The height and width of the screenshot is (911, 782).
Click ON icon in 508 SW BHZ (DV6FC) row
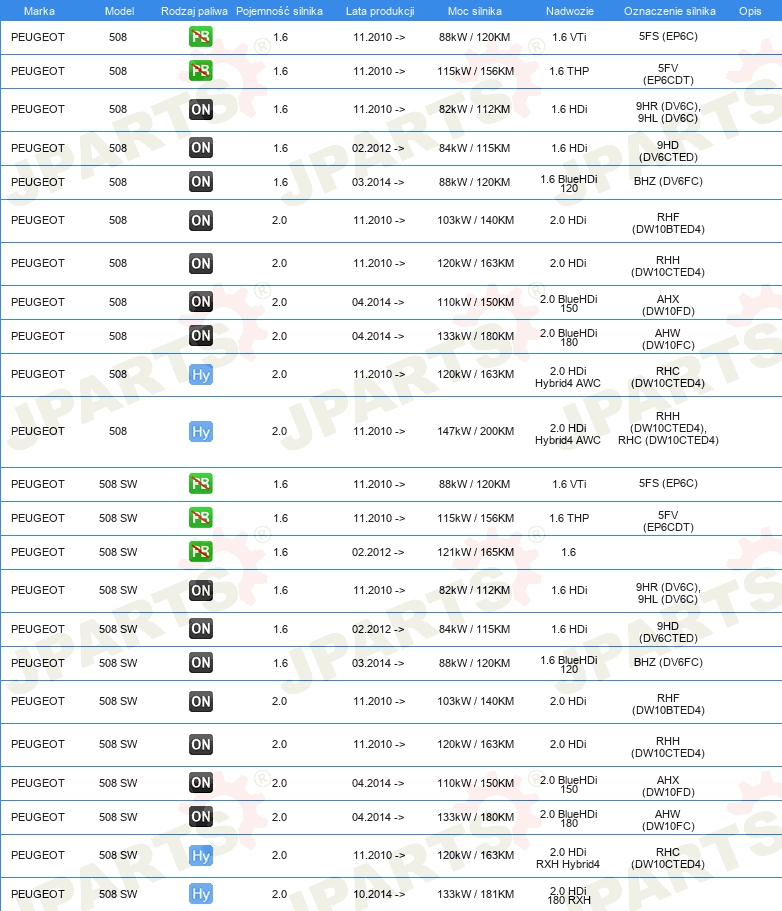[200, 663]
